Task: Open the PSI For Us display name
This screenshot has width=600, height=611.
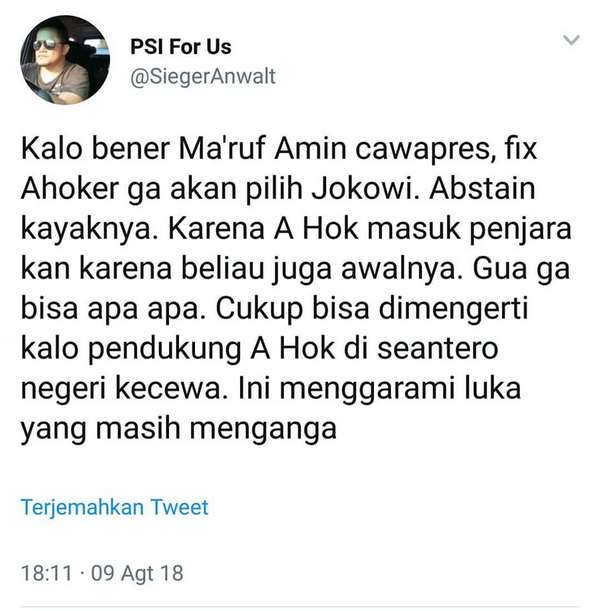Action: 181,47
